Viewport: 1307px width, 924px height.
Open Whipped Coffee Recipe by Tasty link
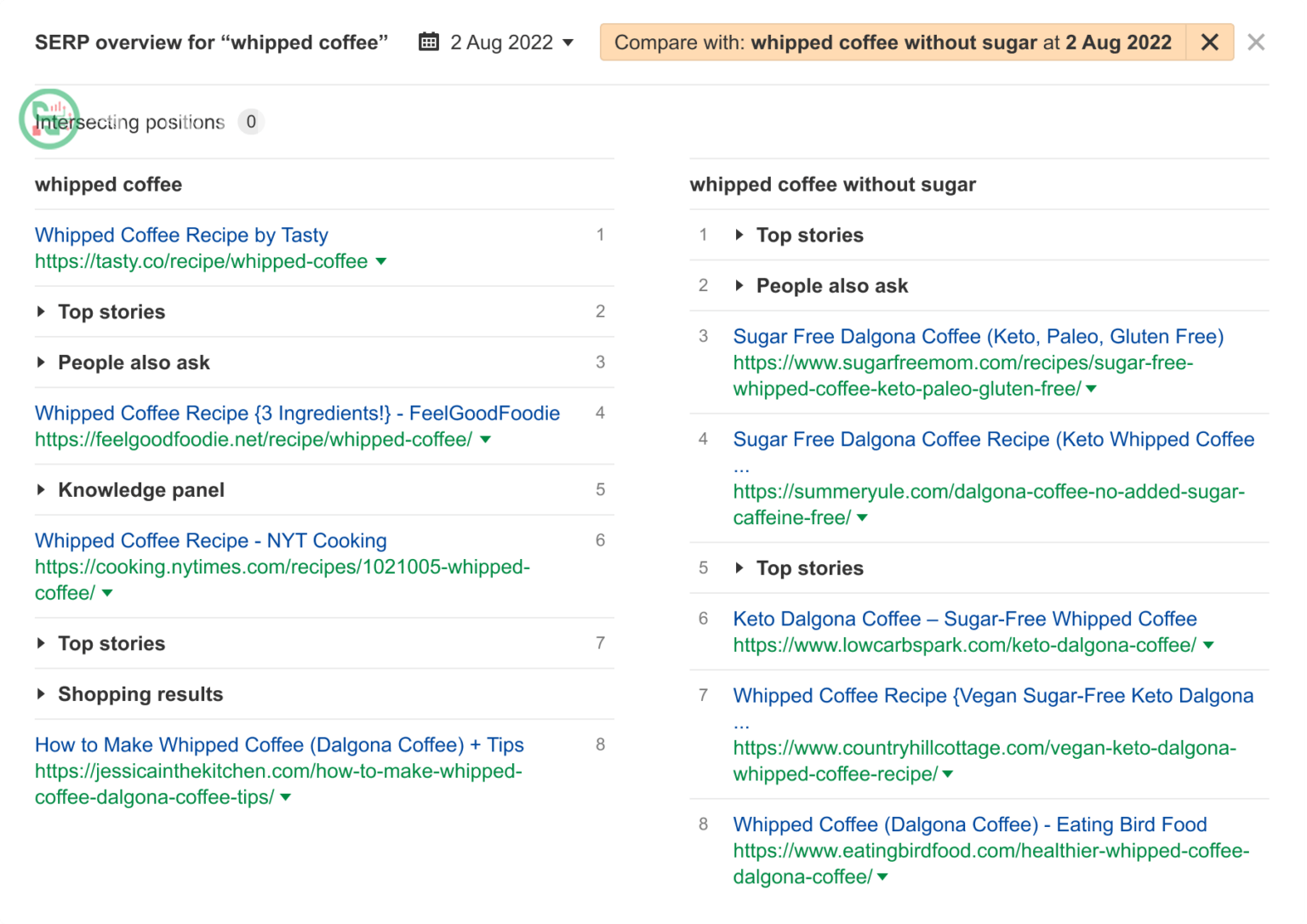tap(181, 235)
